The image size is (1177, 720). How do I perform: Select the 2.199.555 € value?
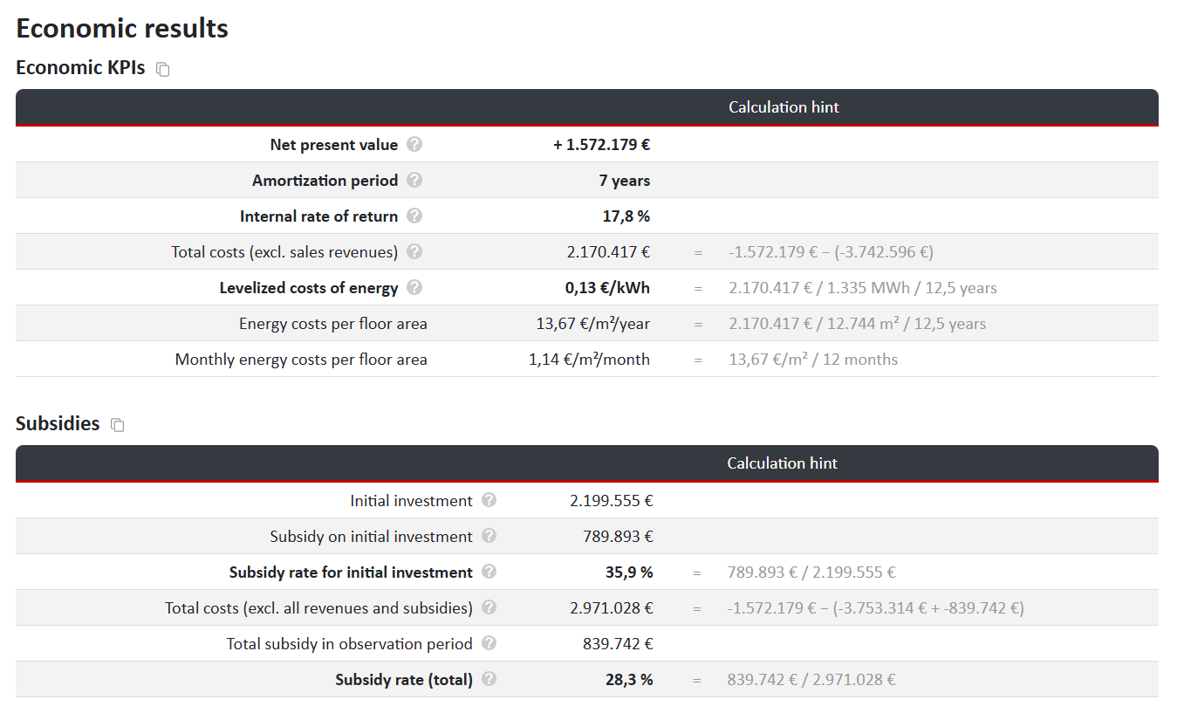[x=611, y=501]
